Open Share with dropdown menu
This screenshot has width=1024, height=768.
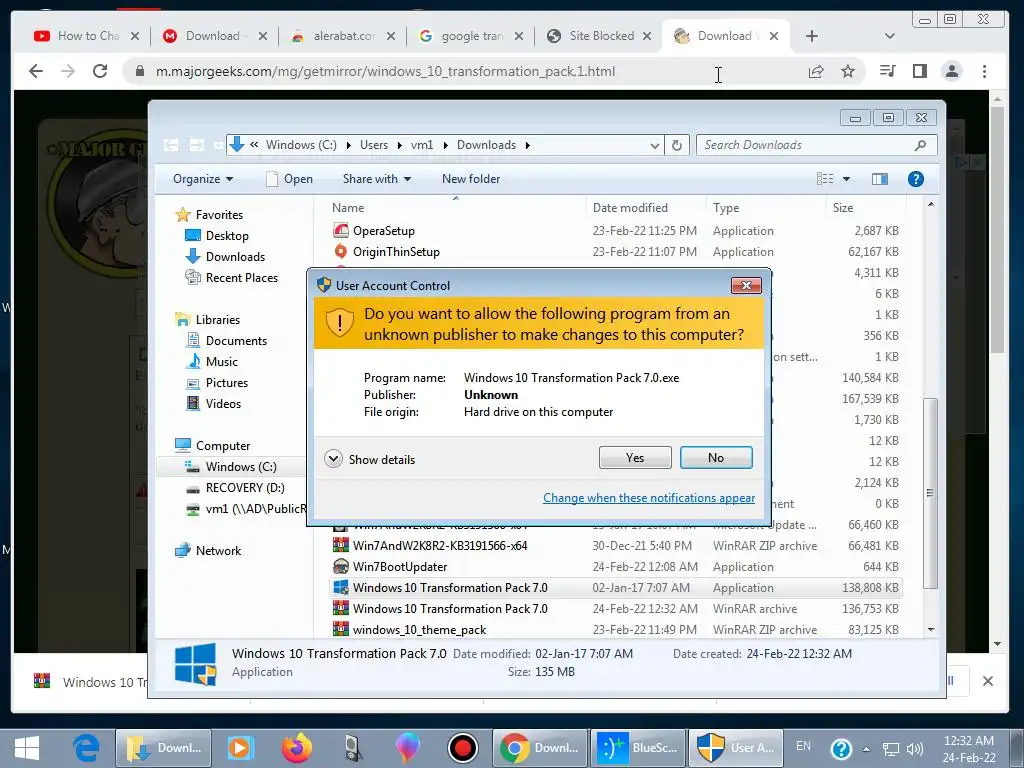[377, 179]
